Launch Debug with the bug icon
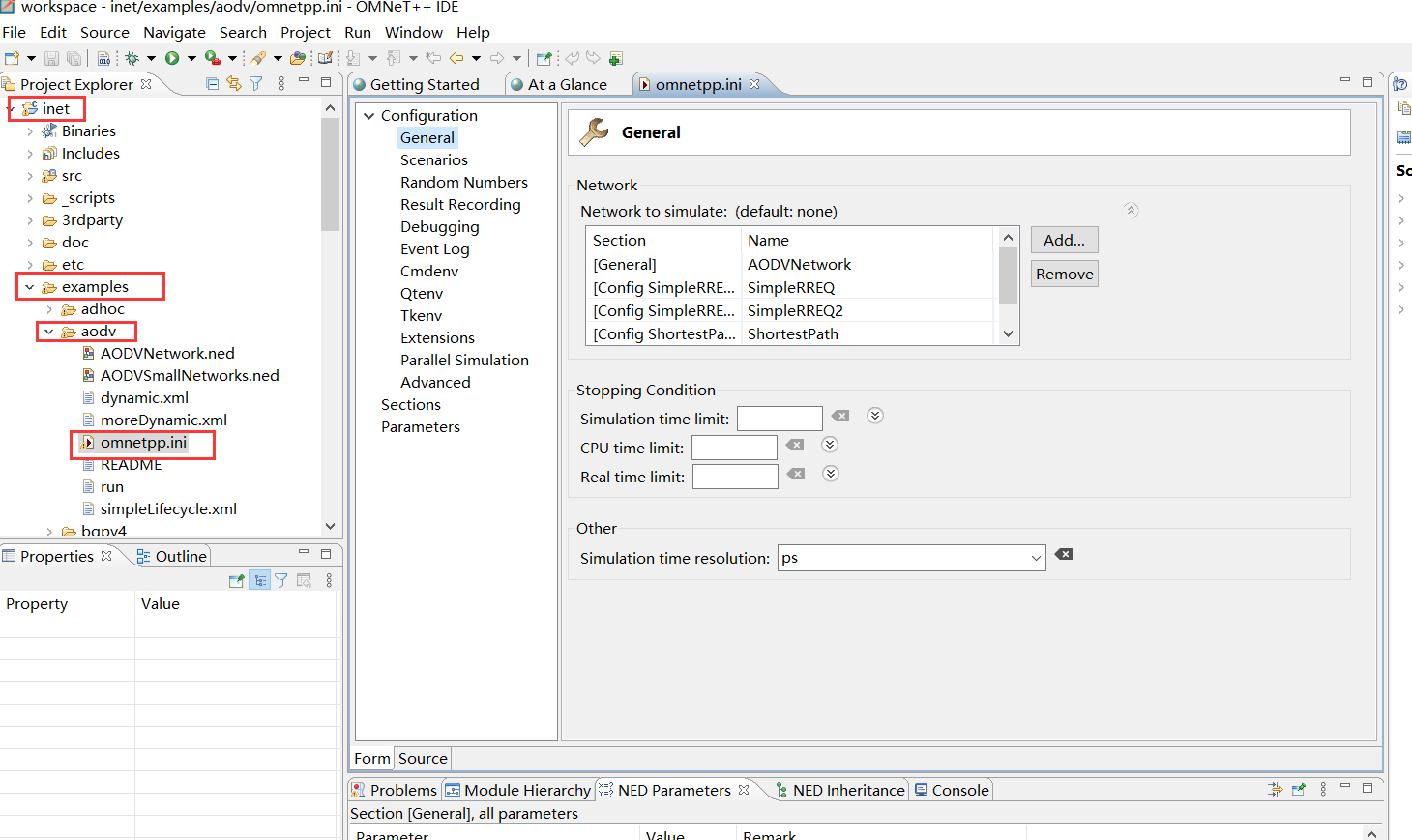The height and width of the screenshot is (840, 1412). pos(132,58)
